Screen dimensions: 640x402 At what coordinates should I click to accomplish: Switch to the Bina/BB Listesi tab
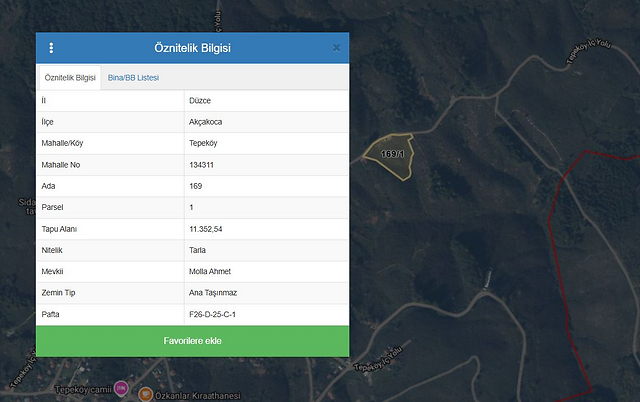(133, 78)
